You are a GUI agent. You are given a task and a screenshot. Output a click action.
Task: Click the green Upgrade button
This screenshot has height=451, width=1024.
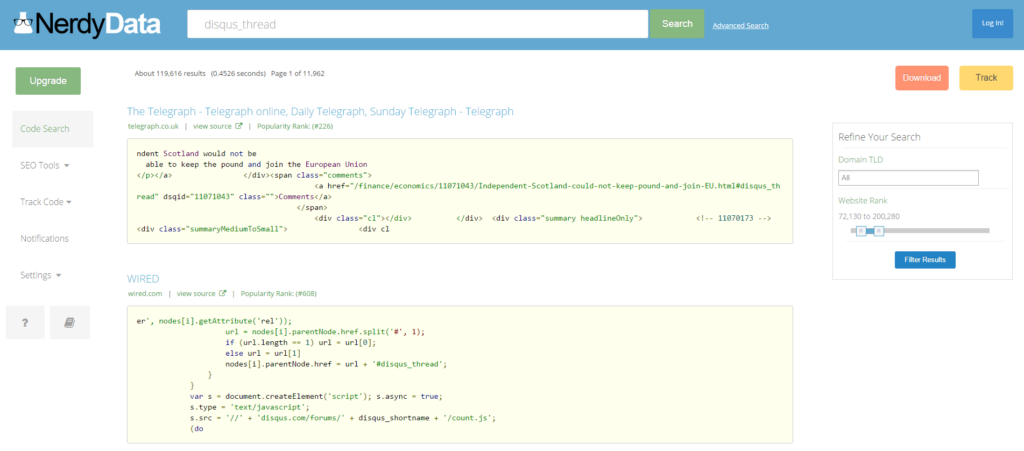(x=48, y=81)
